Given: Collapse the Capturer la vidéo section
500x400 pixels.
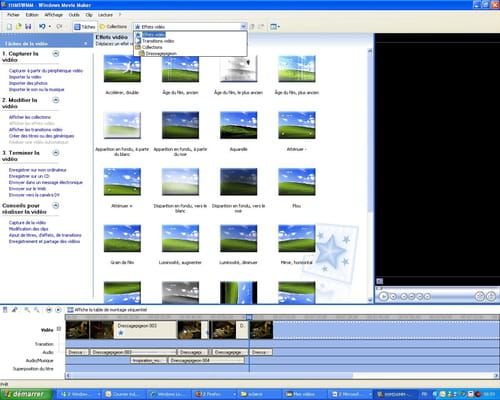Looking at the screenshot, I should point(56,54).
